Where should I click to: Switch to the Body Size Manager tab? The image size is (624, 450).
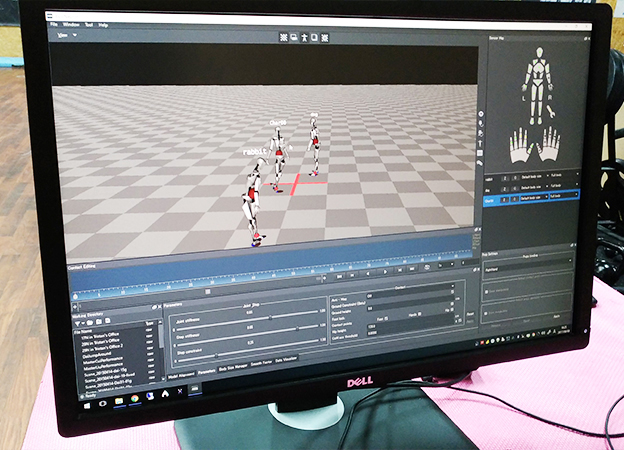coord(233,367)
